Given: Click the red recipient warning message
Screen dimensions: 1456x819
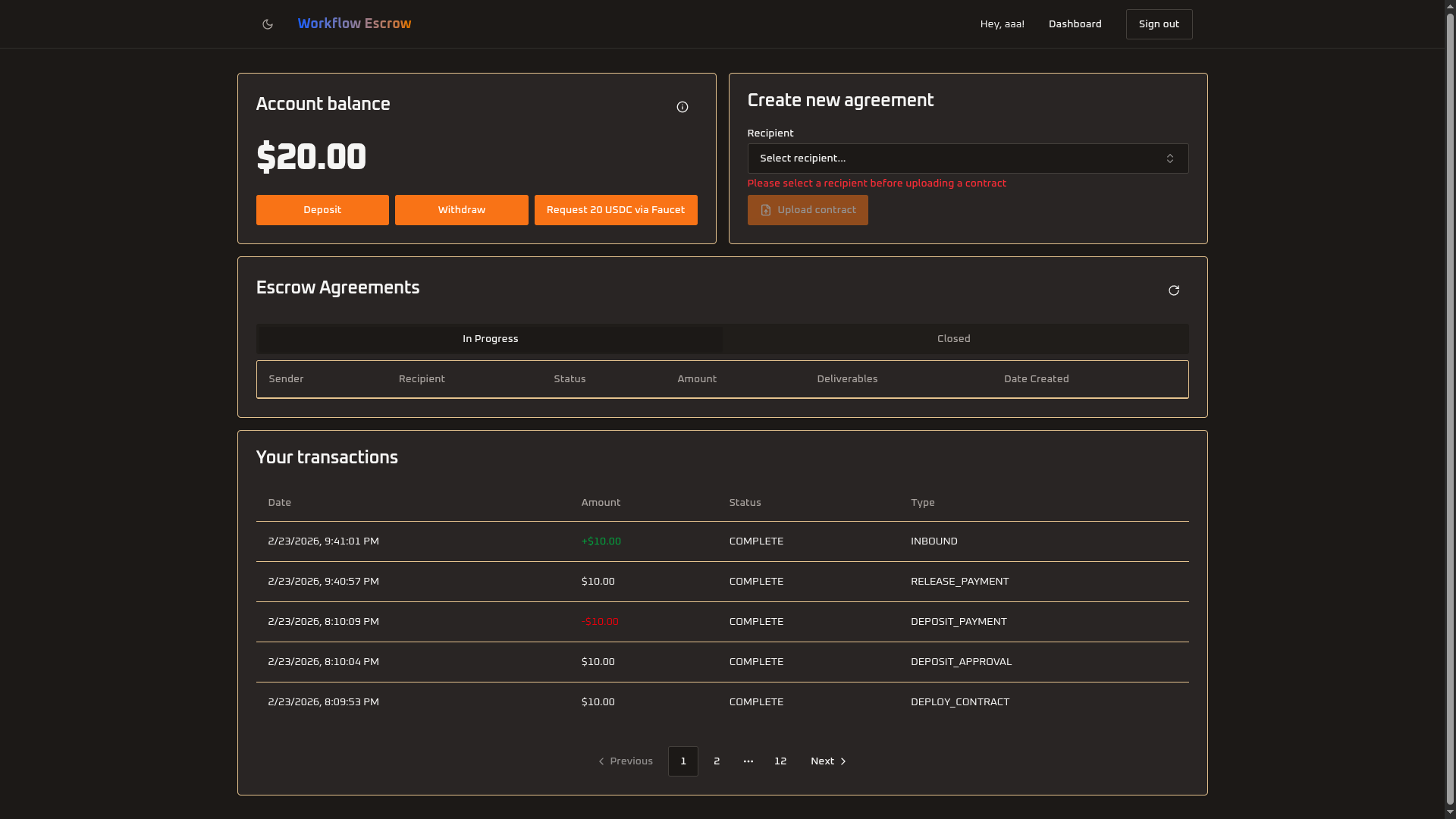Looking at the screenshot, I should pos(877,184).
